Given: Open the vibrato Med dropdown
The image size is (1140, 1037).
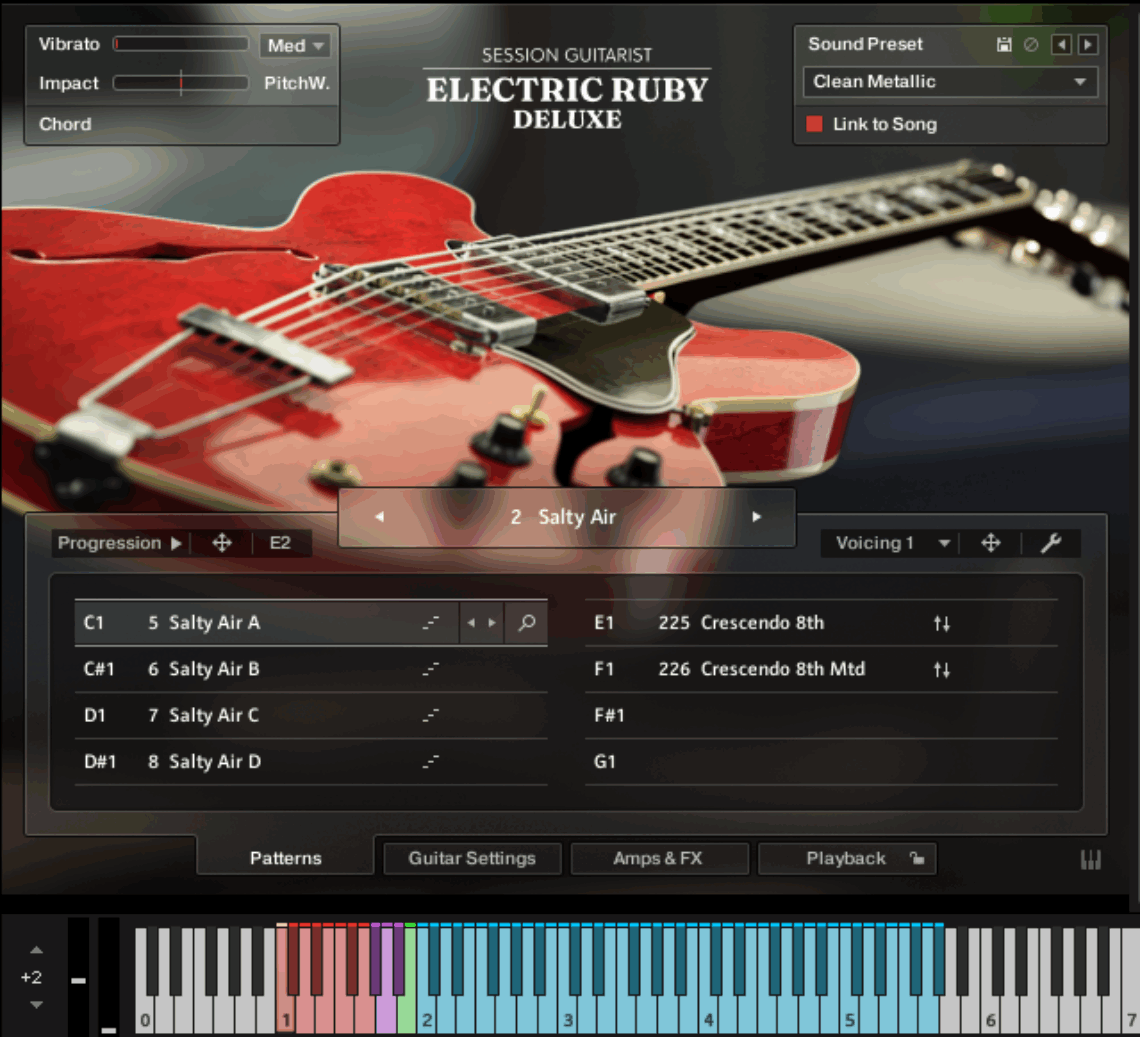Looking at the screenshot, I should (x=295, y=44).
